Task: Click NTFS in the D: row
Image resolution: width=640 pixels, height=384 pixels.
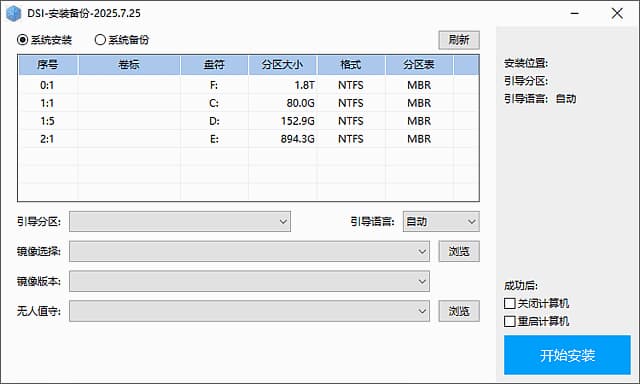Action: 351,121
